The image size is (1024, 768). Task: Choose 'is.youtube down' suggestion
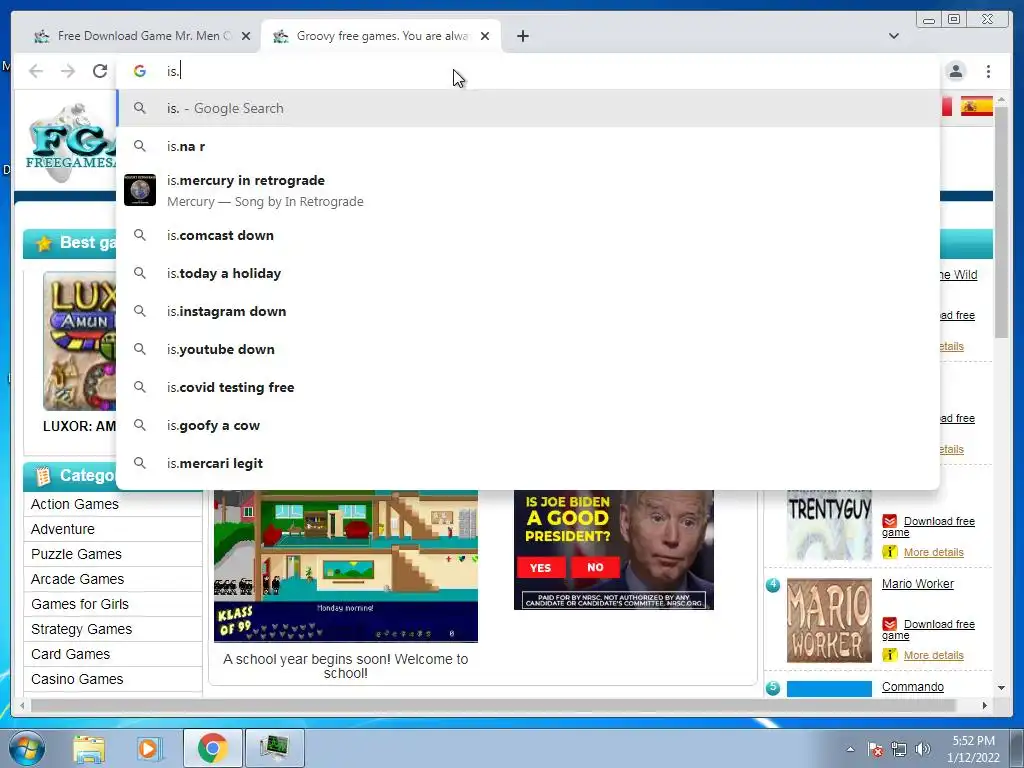(x=529, y=349)
